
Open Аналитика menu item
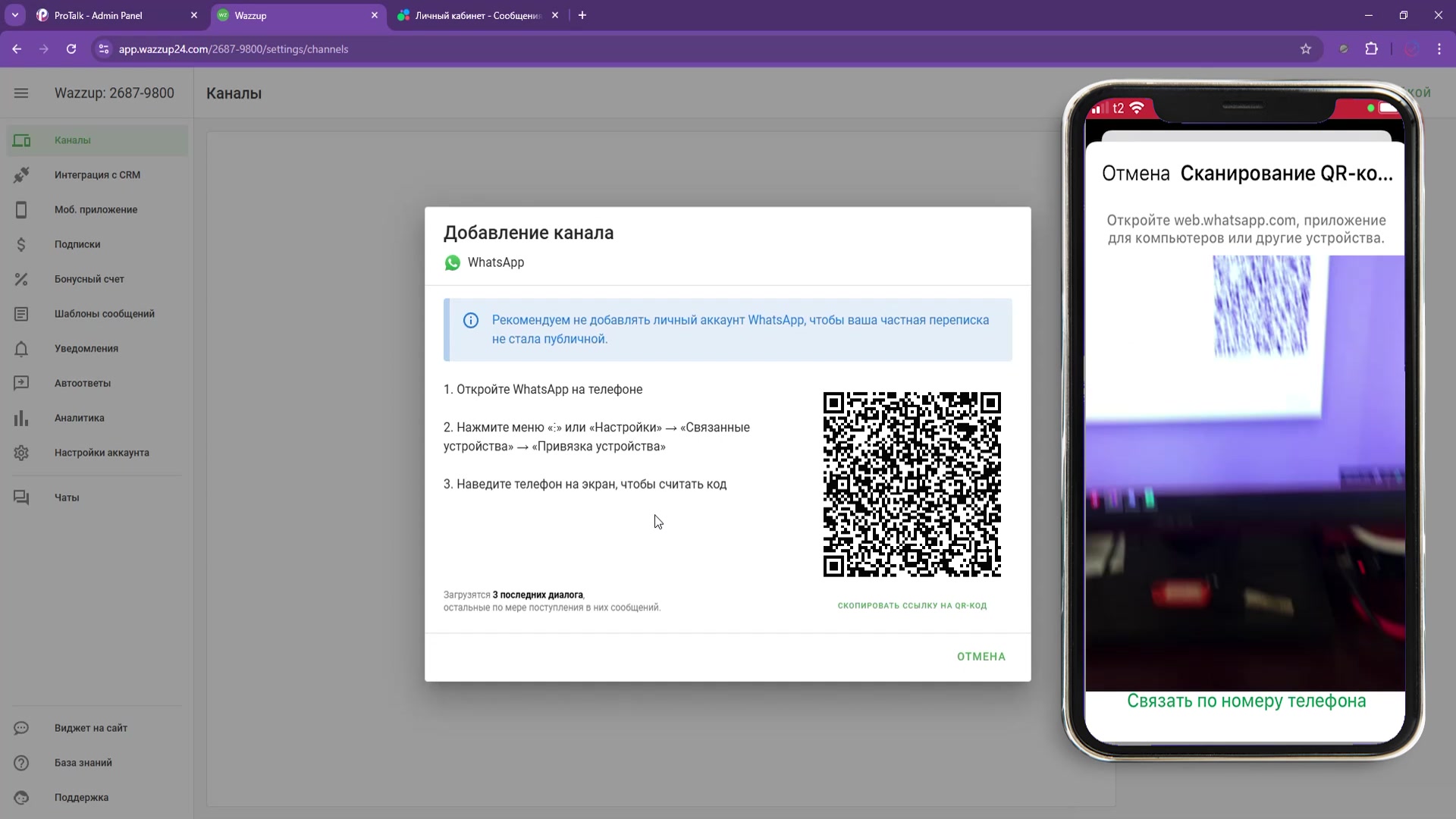coord(97,418)
